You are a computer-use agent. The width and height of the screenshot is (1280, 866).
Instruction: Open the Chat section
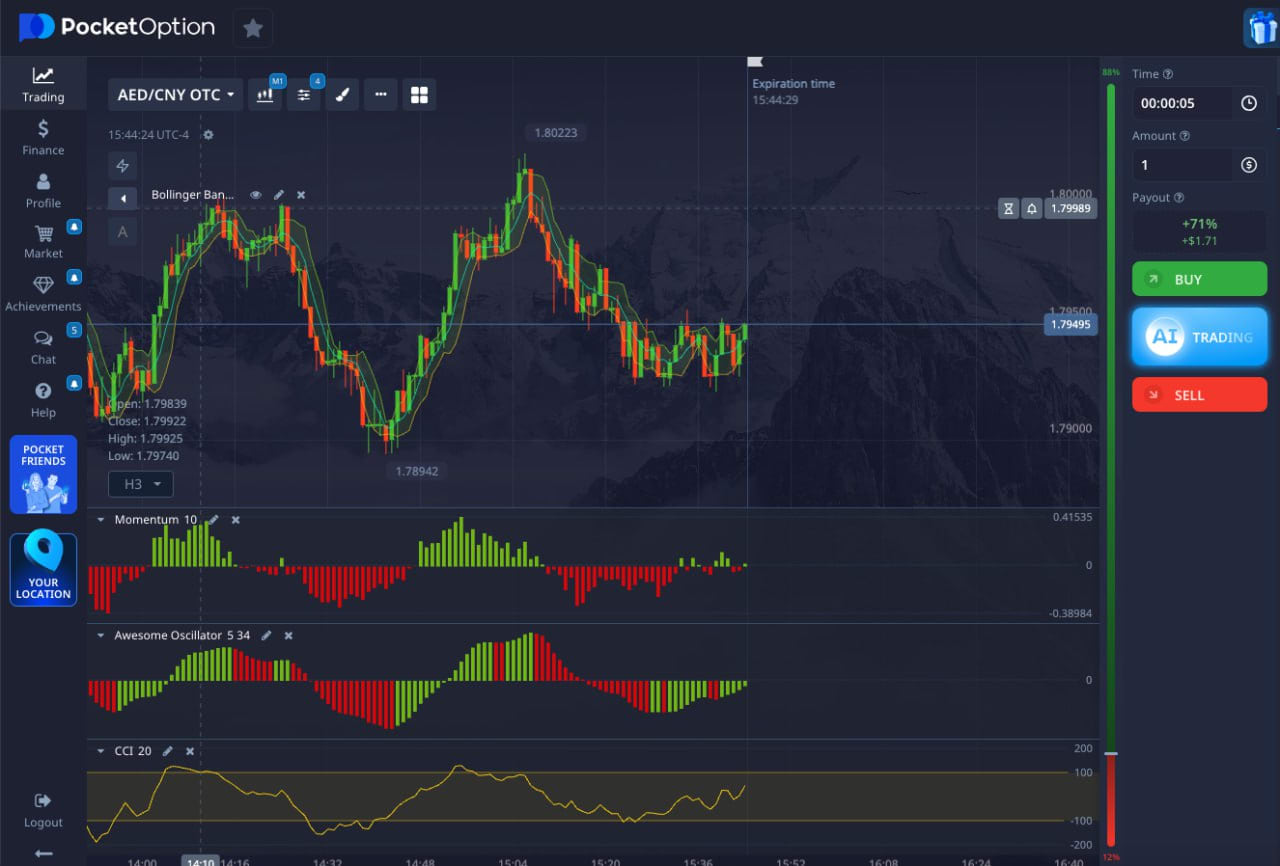(x=43, y=347)
